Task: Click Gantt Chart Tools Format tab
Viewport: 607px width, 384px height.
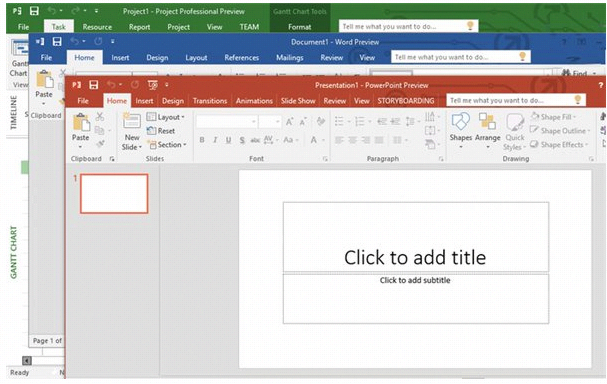Action: (x=300, y=27)
